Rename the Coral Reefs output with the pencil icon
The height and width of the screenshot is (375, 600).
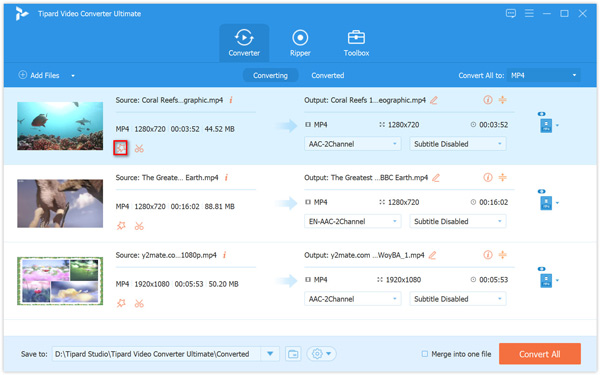tap(434, 100)
